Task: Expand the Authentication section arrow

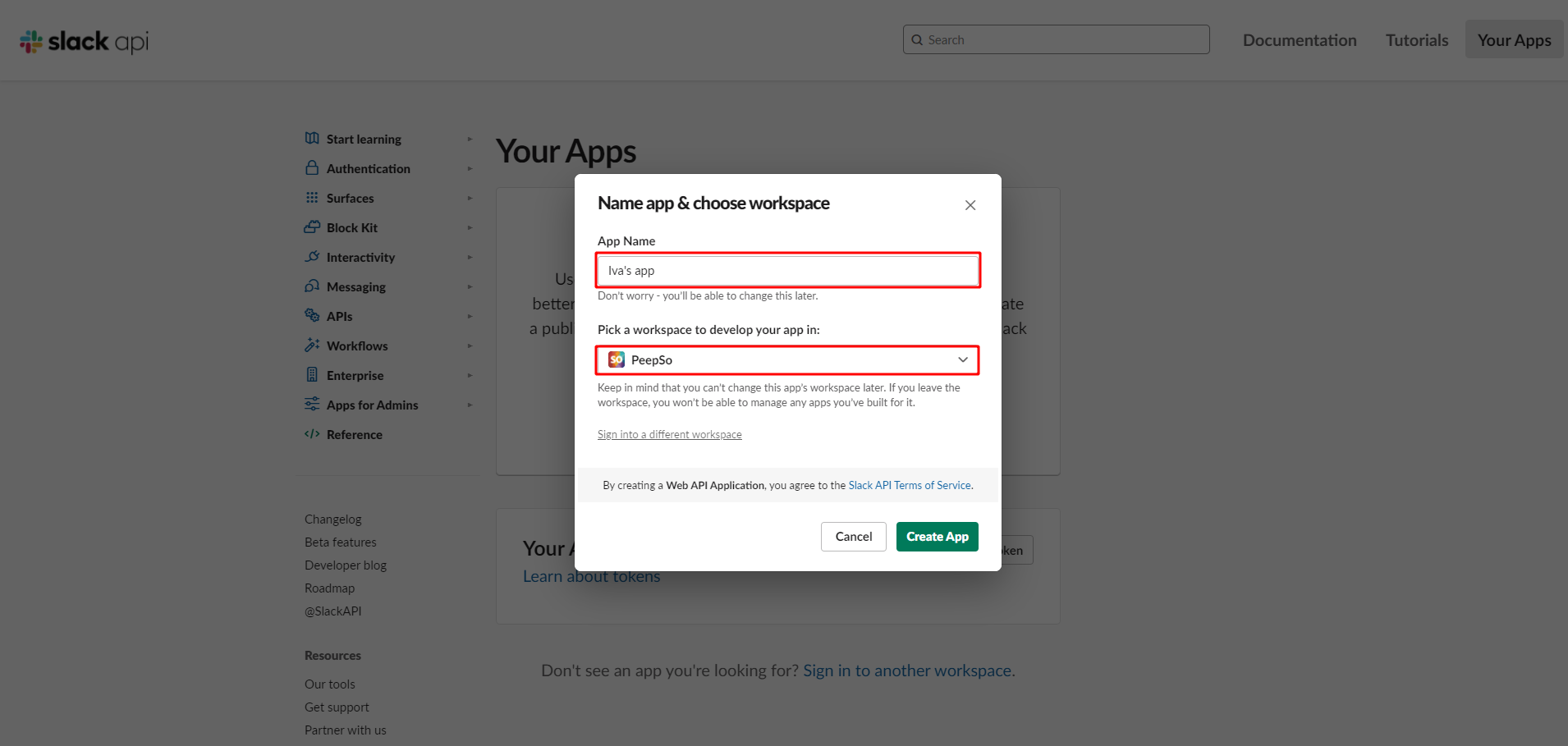Action: [470, 168]
